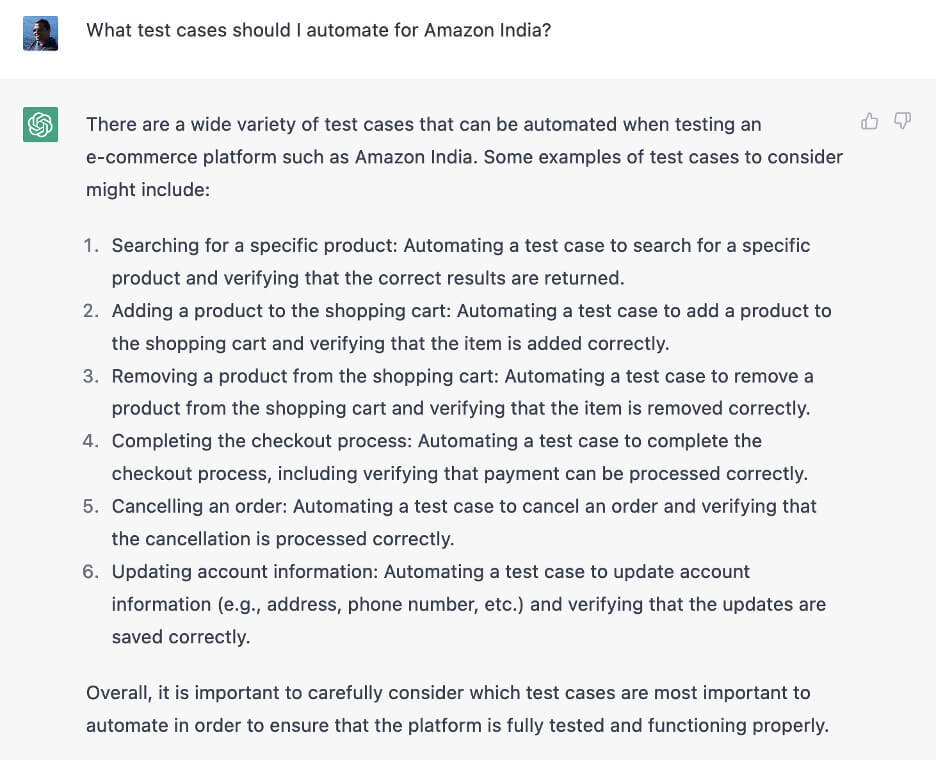
Task: Click the green ChatGPT logo icon
Action: 40,125
